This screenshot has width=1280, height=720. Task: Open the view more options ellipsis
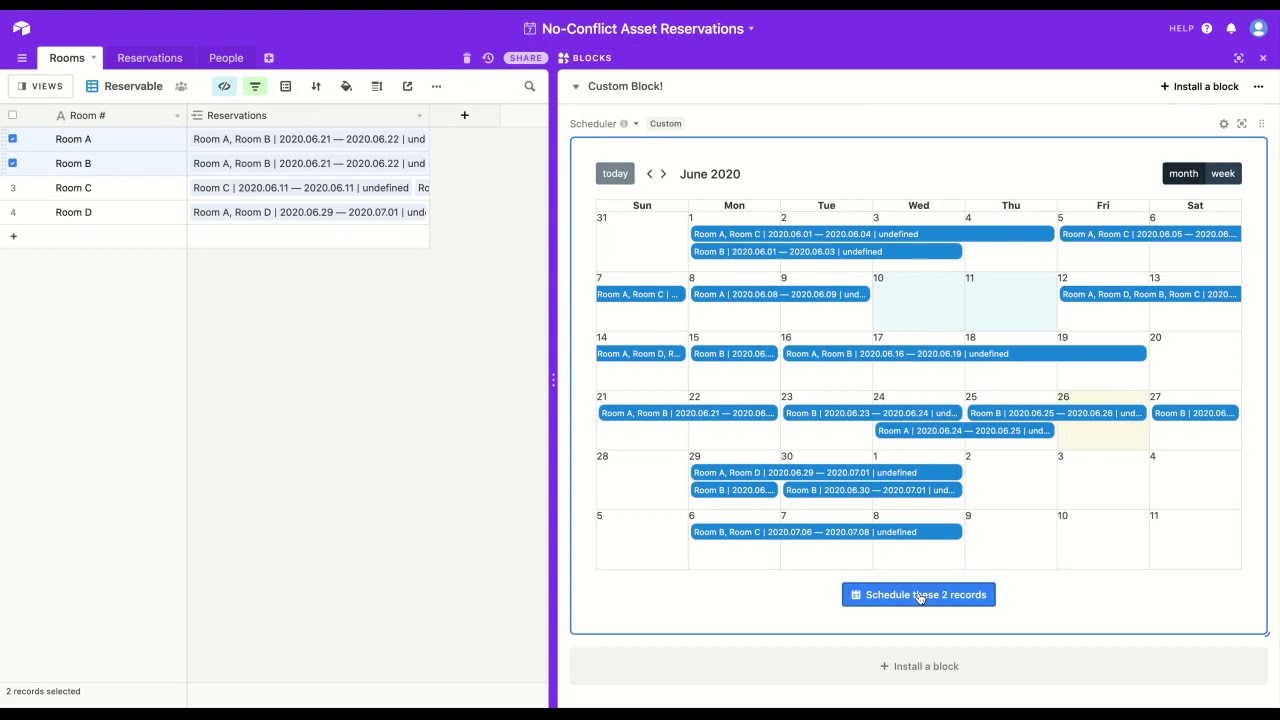click(x=436, y=87)
